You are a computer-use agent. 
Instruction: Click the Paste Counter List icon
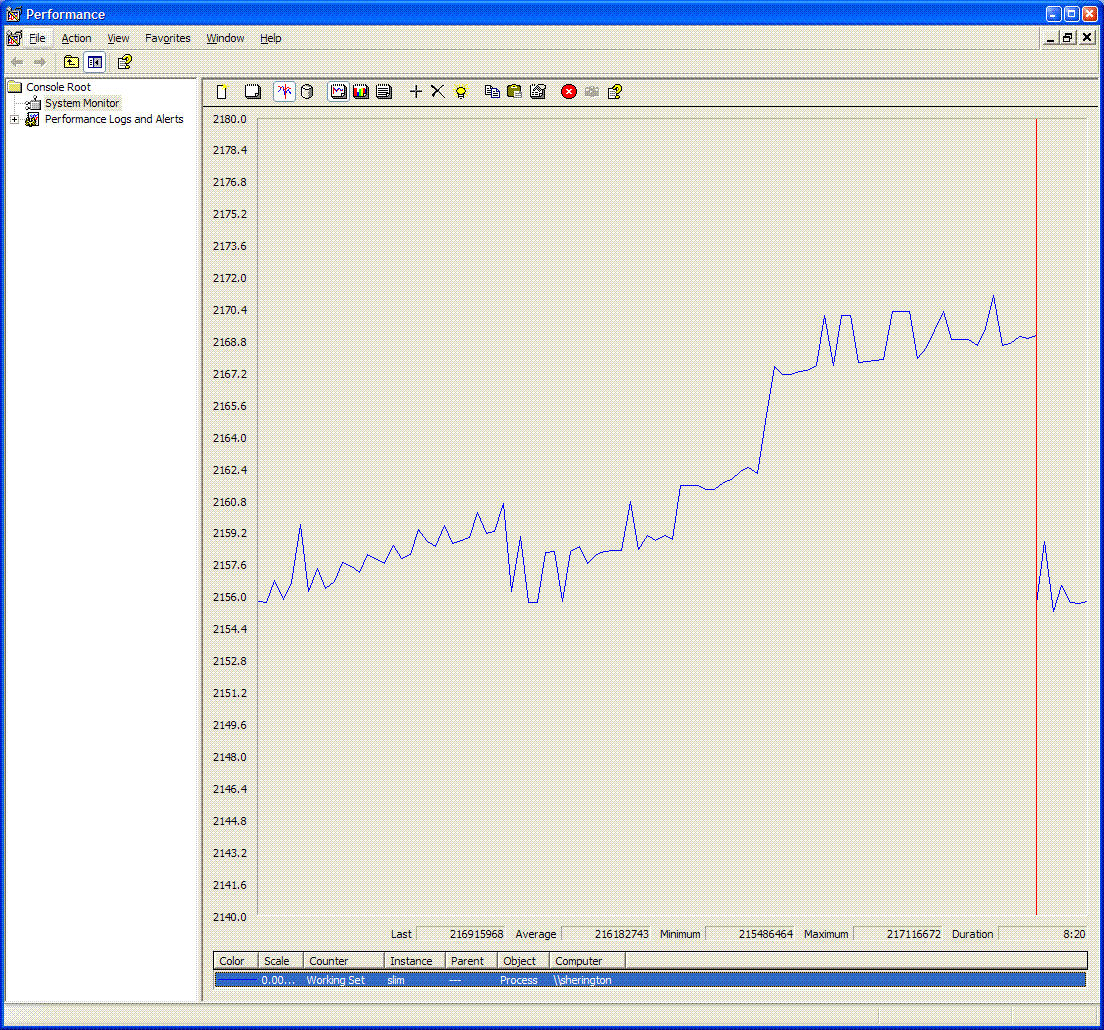[x=514, y=92]
